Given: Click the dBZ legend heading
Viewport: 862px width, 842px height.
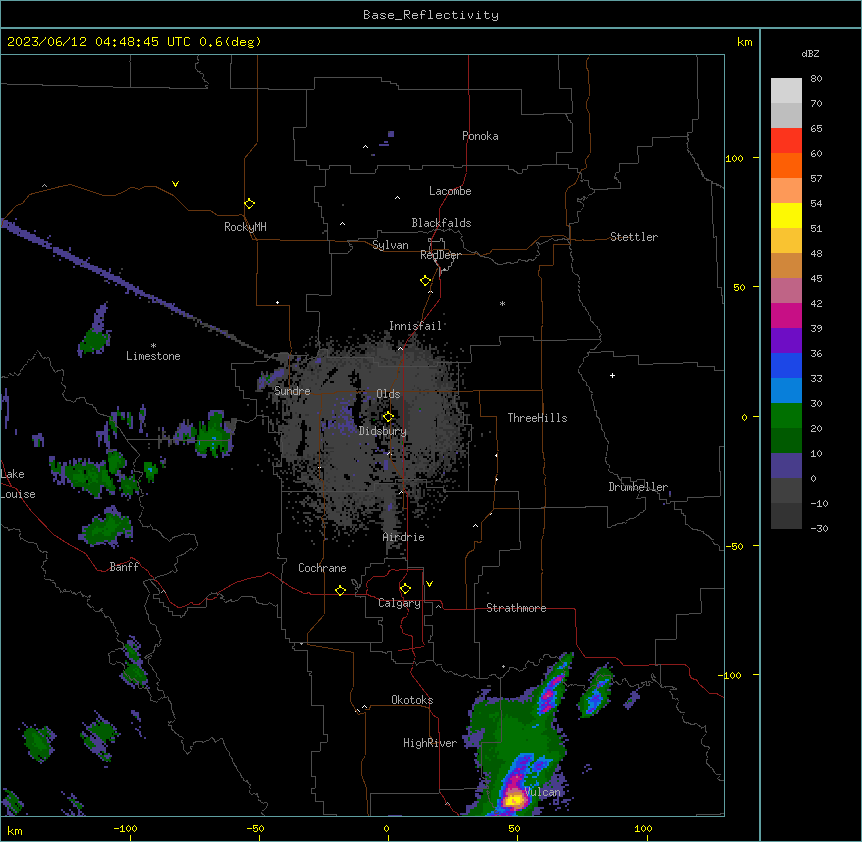Looking at the screenshot, I should pos(810,53).
